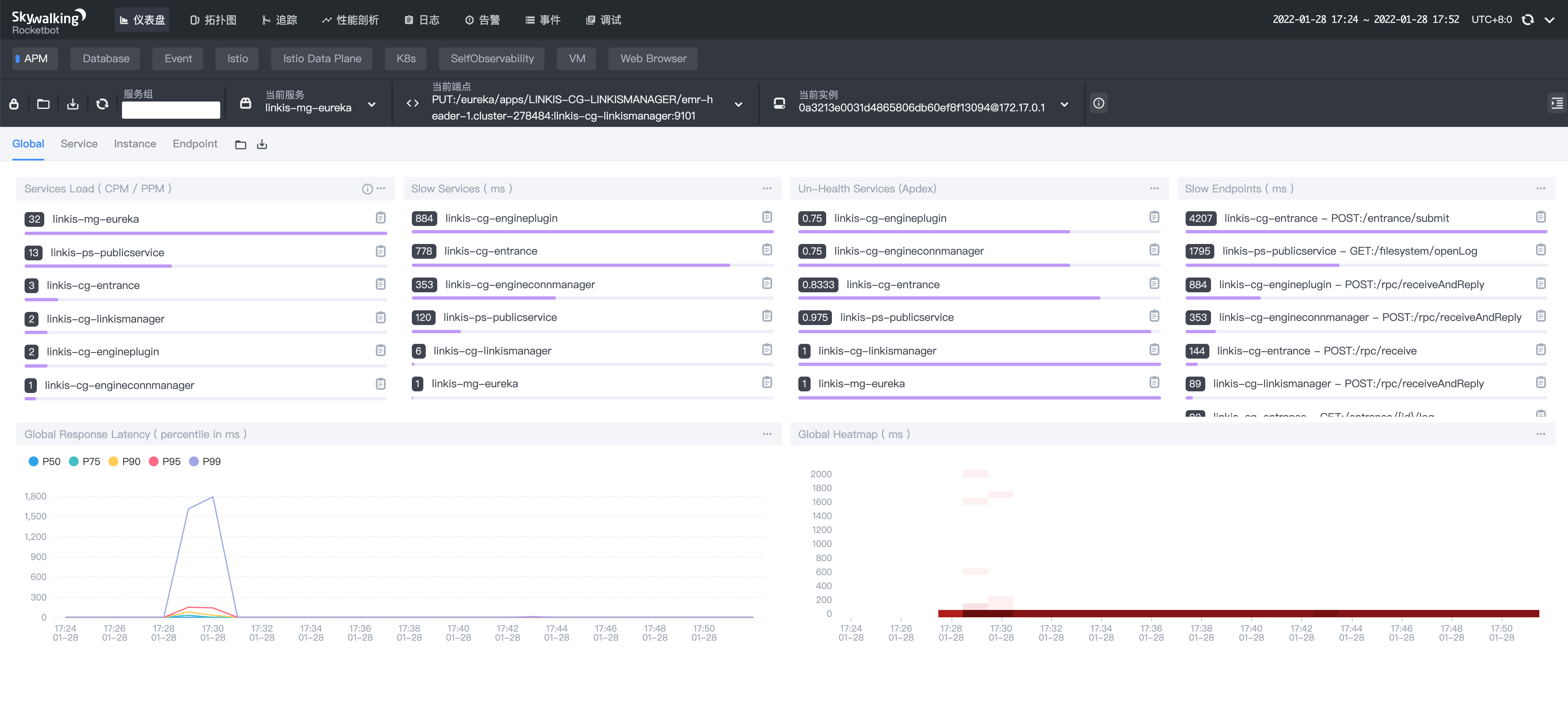Switch to the Endpoint tab
Viewport: 1568px width, 709px height.
(195, 144)
